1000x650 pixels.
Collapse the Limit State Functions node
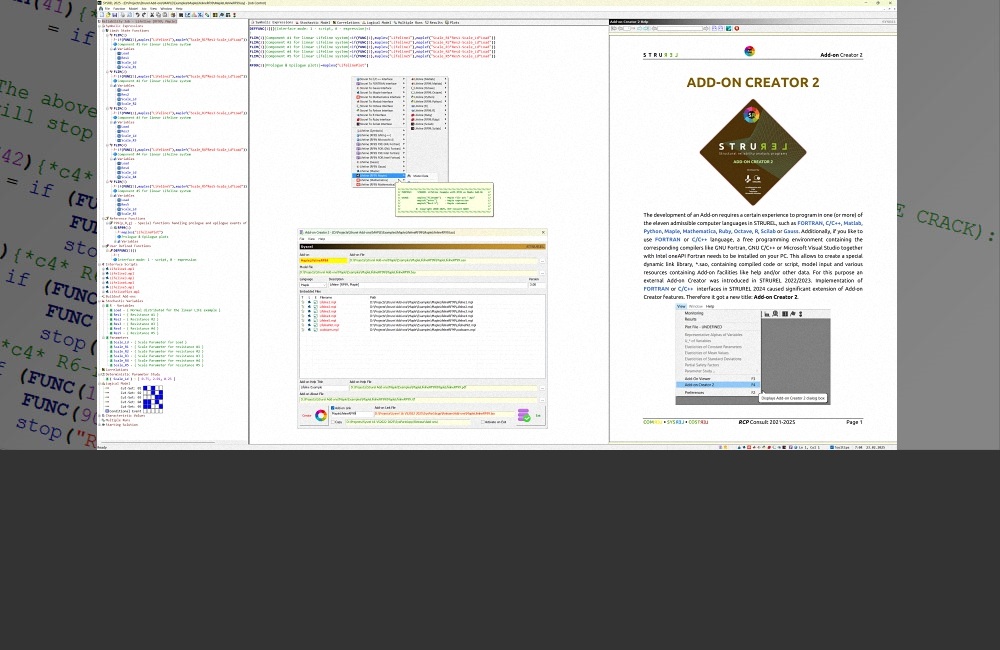pyautogui.click(x=103, y=31)
